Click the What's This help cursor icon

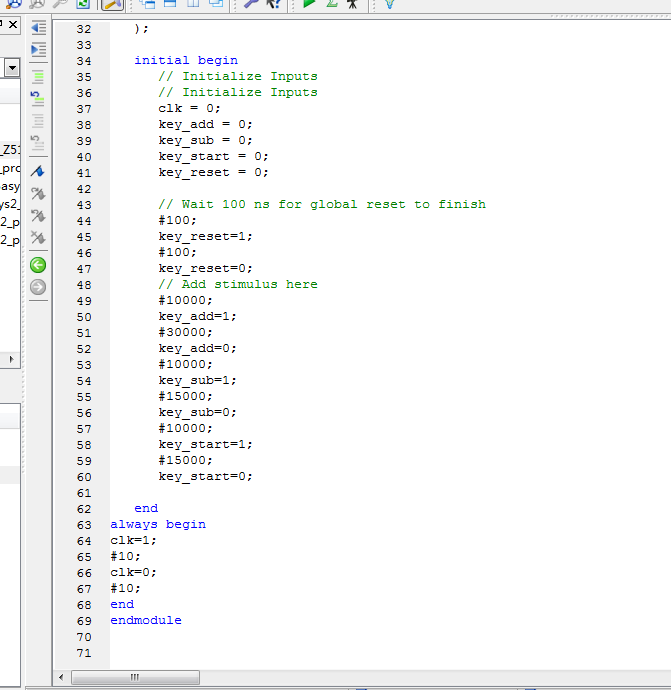(272, 4)
